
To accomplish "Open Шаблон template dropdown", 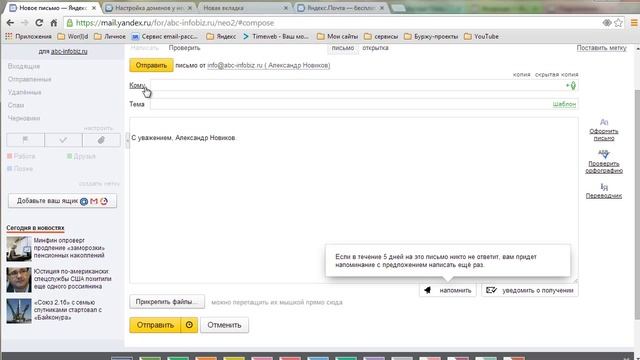I will (x=564, y=104).
